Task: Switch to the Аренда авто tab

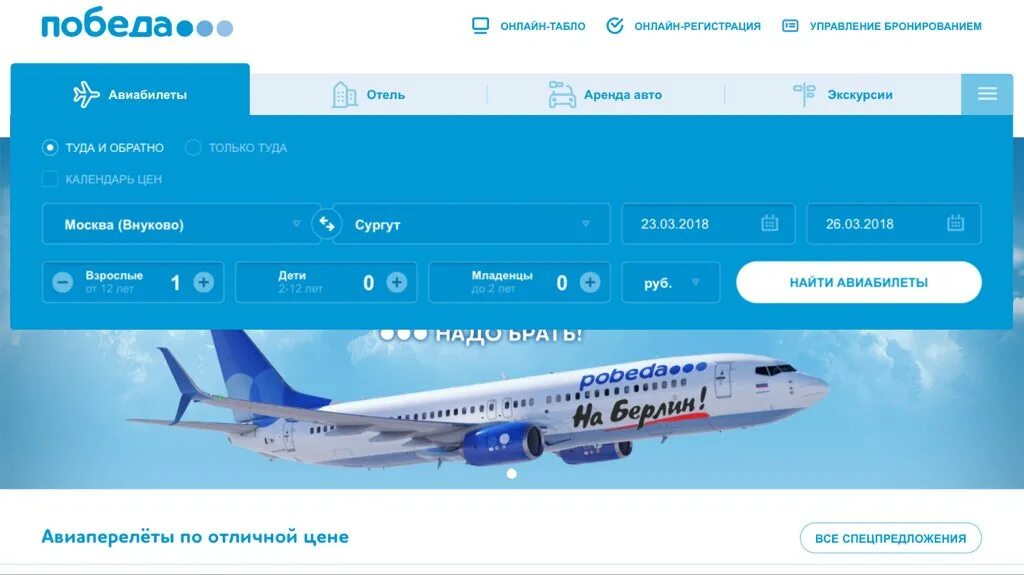Action: coord(605,95)
